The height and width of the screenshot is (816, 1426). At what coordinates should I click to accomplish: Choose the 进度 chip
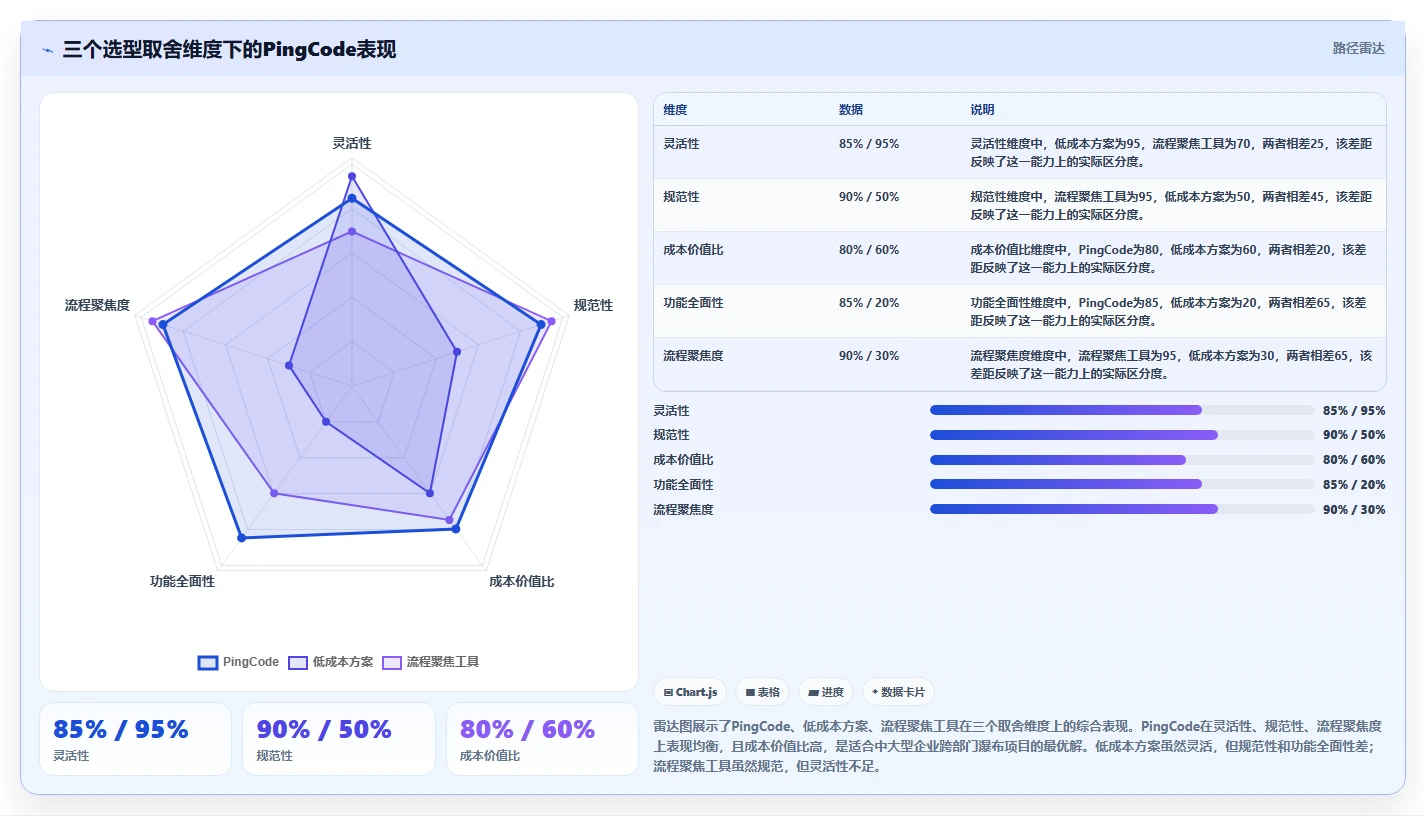coord(826,692)
